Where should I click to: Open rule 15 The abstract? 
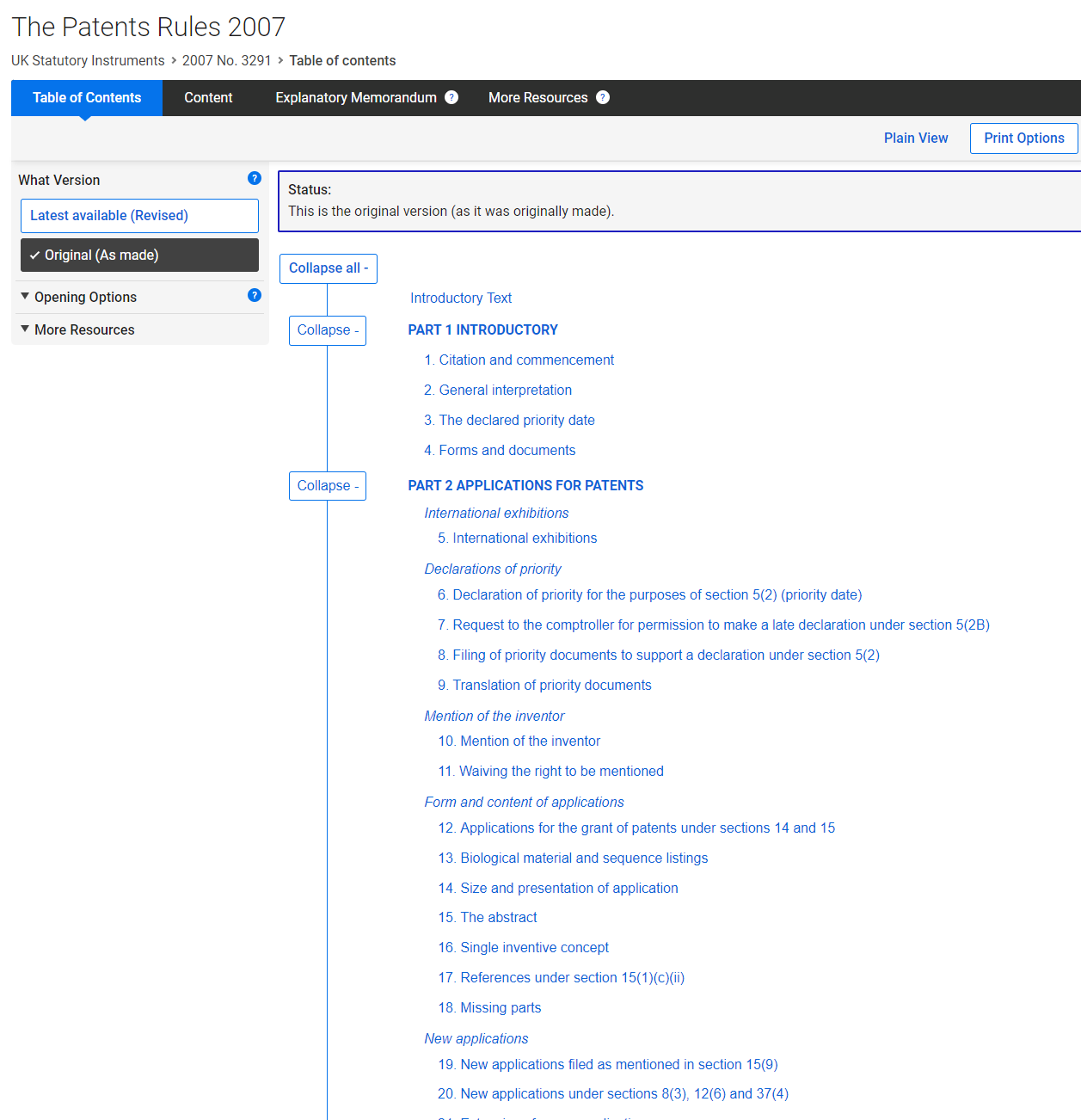click(x=488, y=918)
